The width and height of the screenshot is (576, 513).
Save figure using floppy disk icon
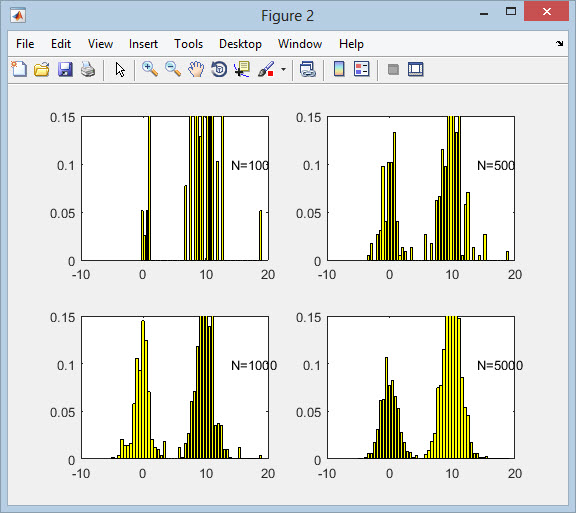[65, 69]
